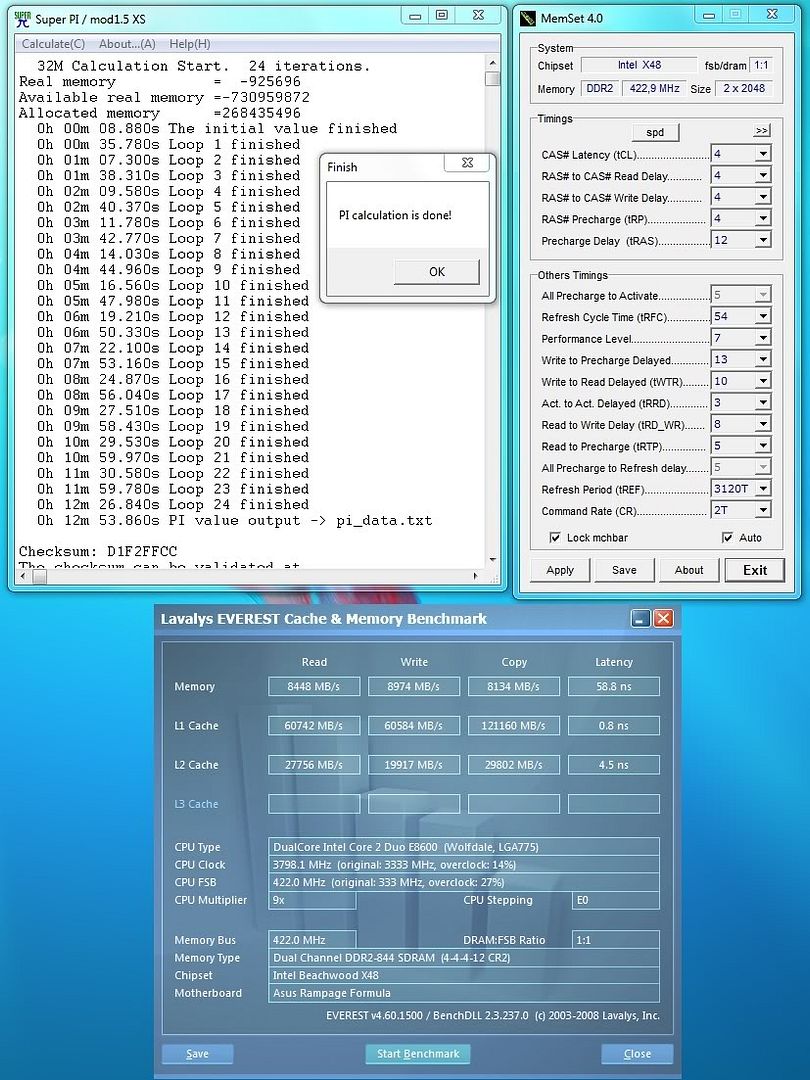Open the Calculate menu in Super PI
Screen dimensions: 810x1080
click(53, 44)
